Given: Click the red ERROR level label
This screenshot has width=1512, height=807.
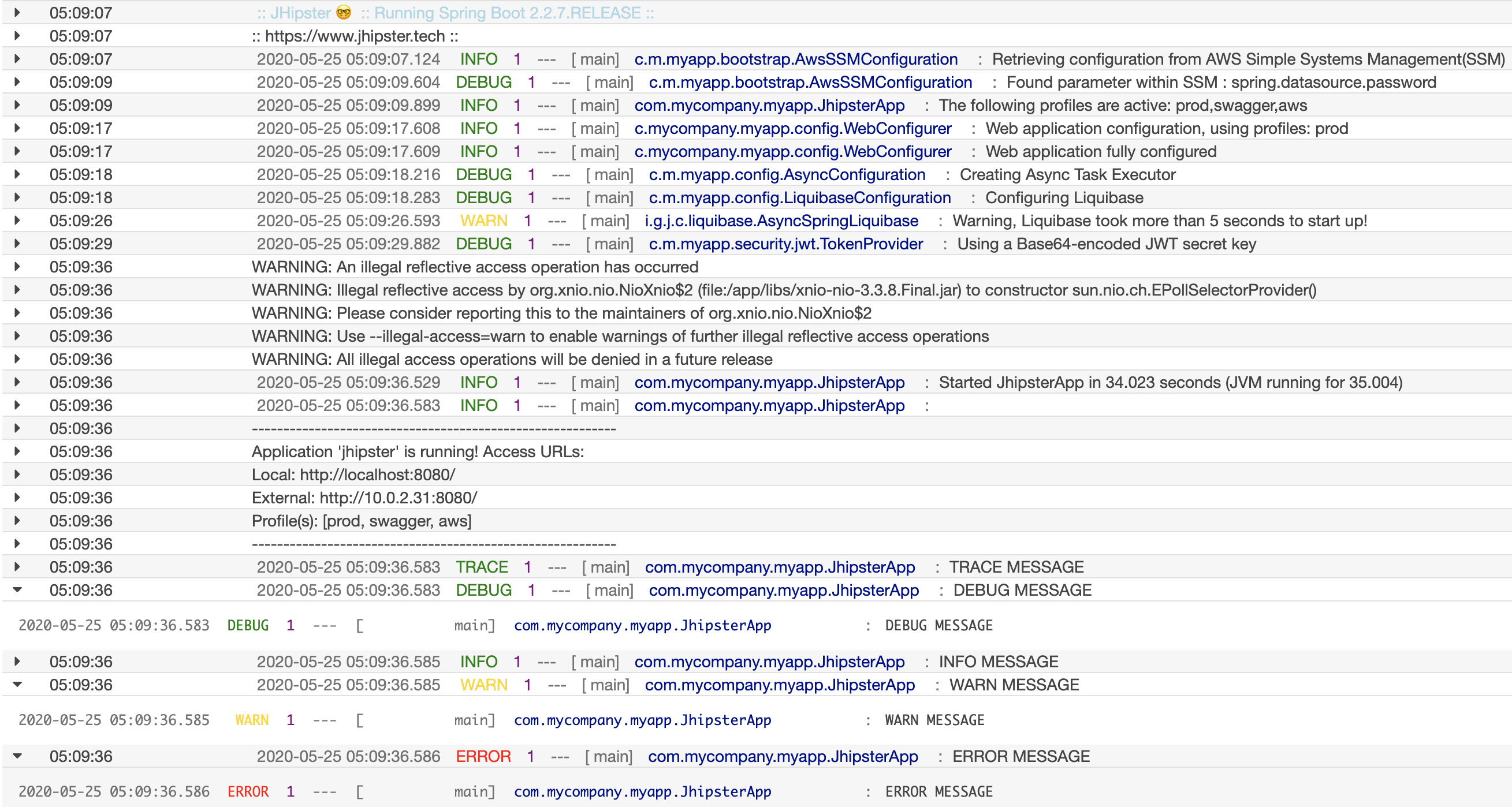Looking at the screenshot, I should [483, 756].
